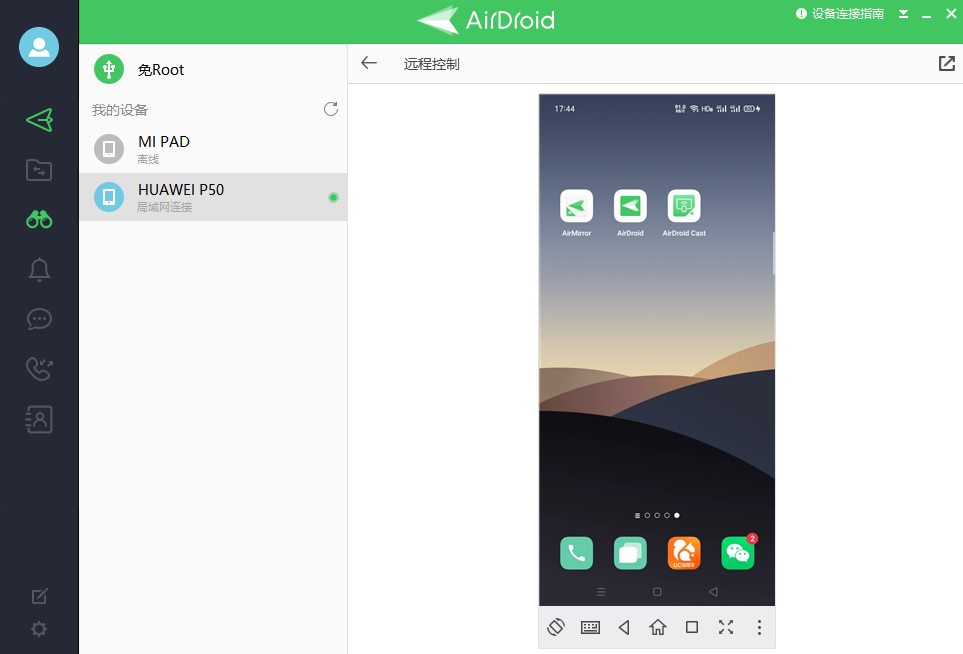This screenshot has height=654, width=963.
Task: Pop out remote control into separate window
Action: tap(946, 63)
